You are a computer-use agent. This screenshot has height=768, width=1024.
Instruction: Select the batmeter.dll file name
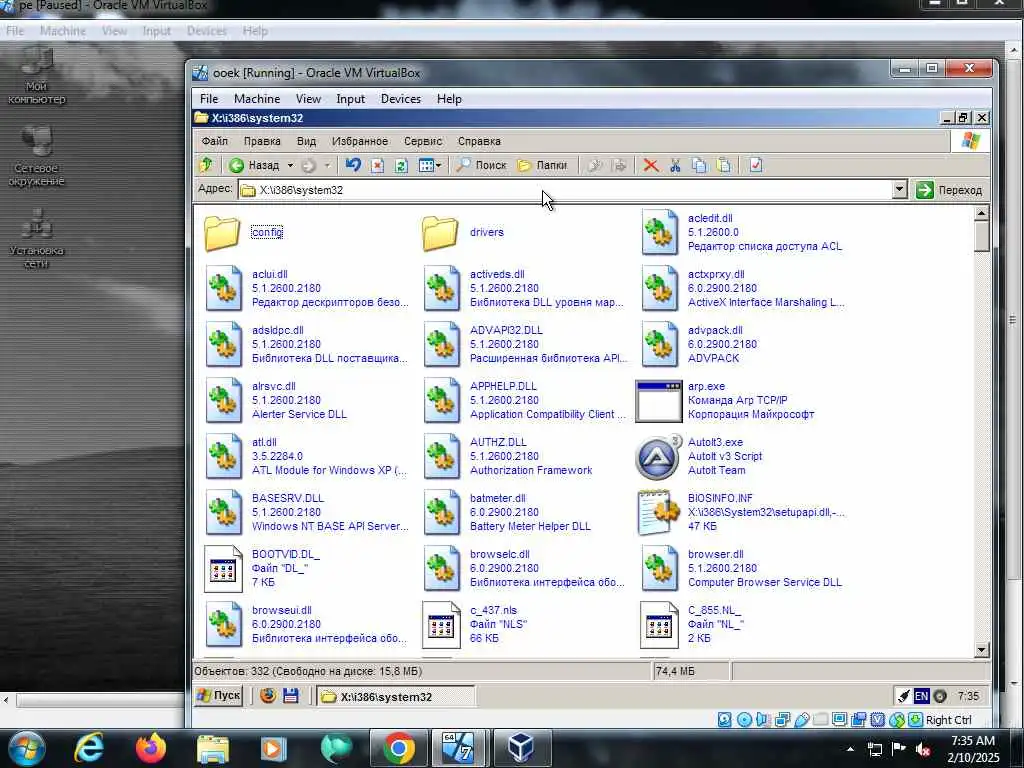[x=497, y=498]
